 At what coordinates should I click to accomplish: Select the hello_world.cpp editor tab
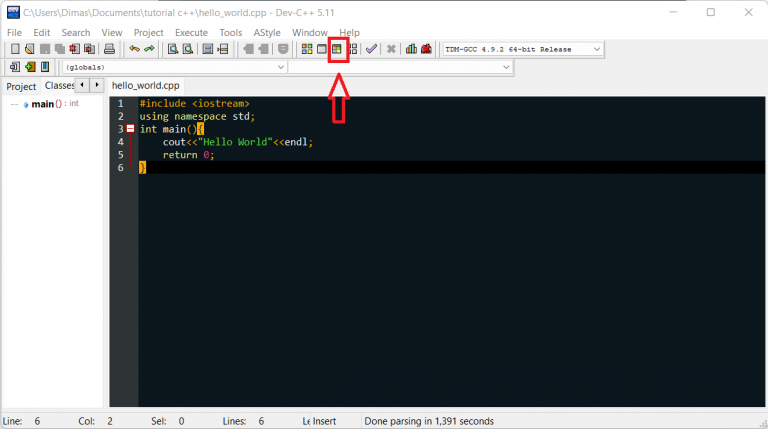[145, 85]
